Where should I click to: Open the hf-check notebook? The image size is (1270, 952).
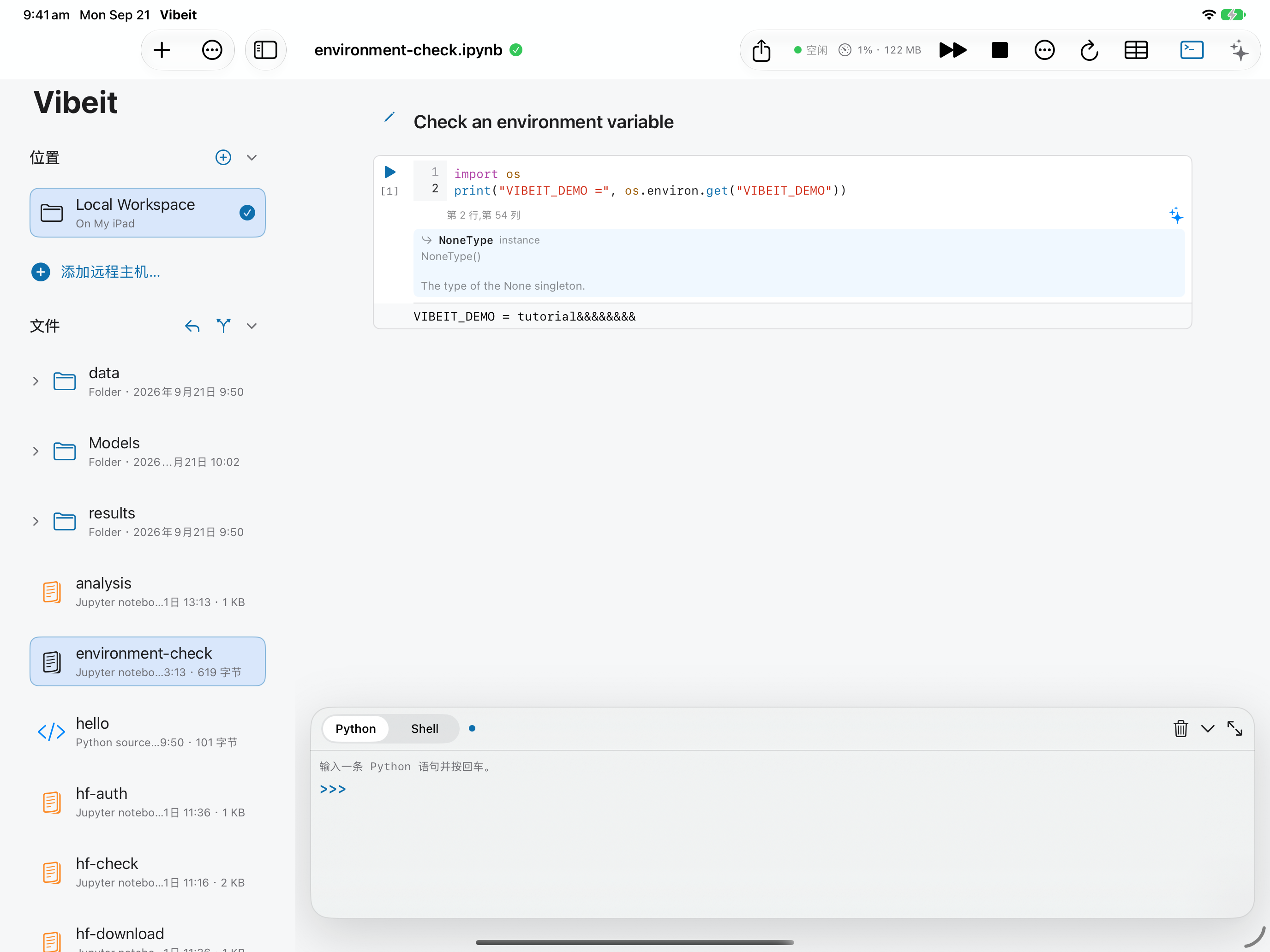pyautogui.click(x=148, y=872)
